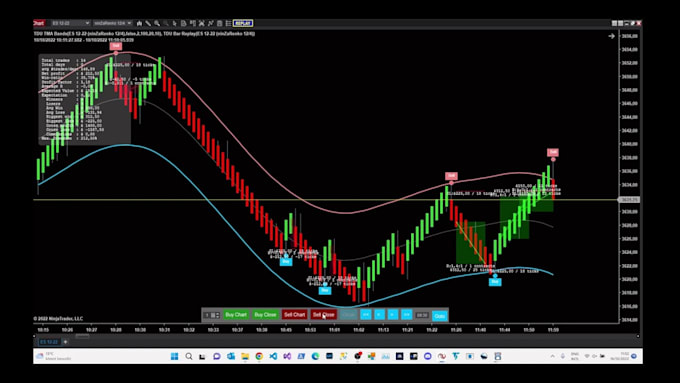Open the Chat icon on taskbar
This screenshot has width=680, height=383.
pos(216,356)
